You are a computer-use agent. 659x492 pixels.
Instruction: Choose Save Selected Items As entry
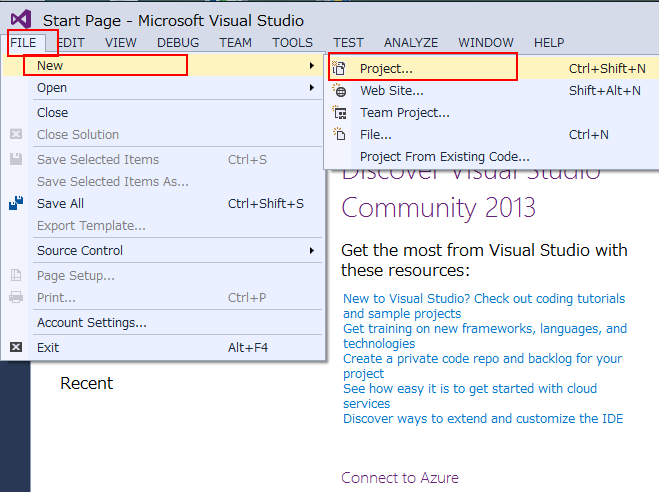click(163, 182)
